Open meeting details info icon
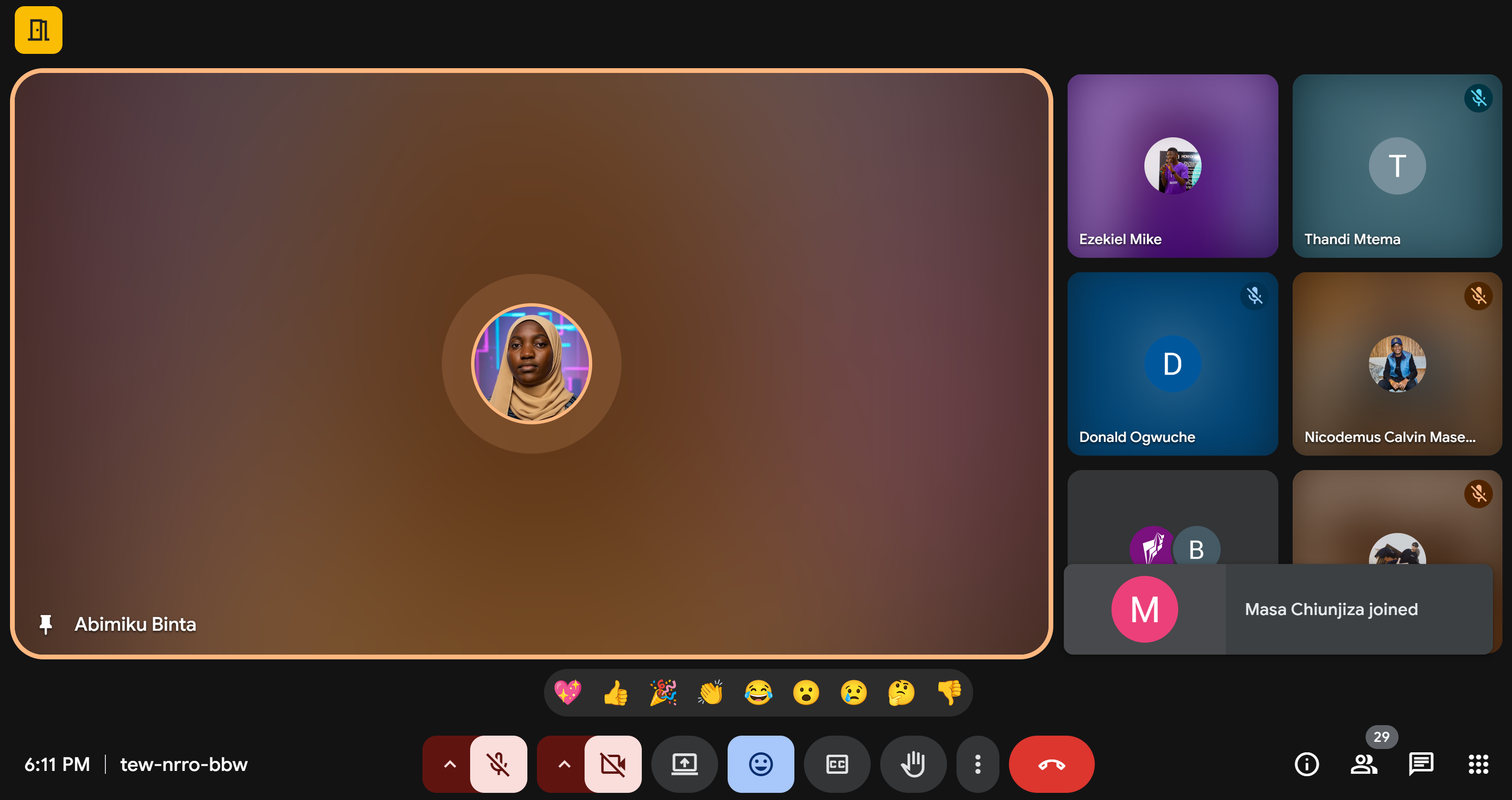 click(1306, 764)
